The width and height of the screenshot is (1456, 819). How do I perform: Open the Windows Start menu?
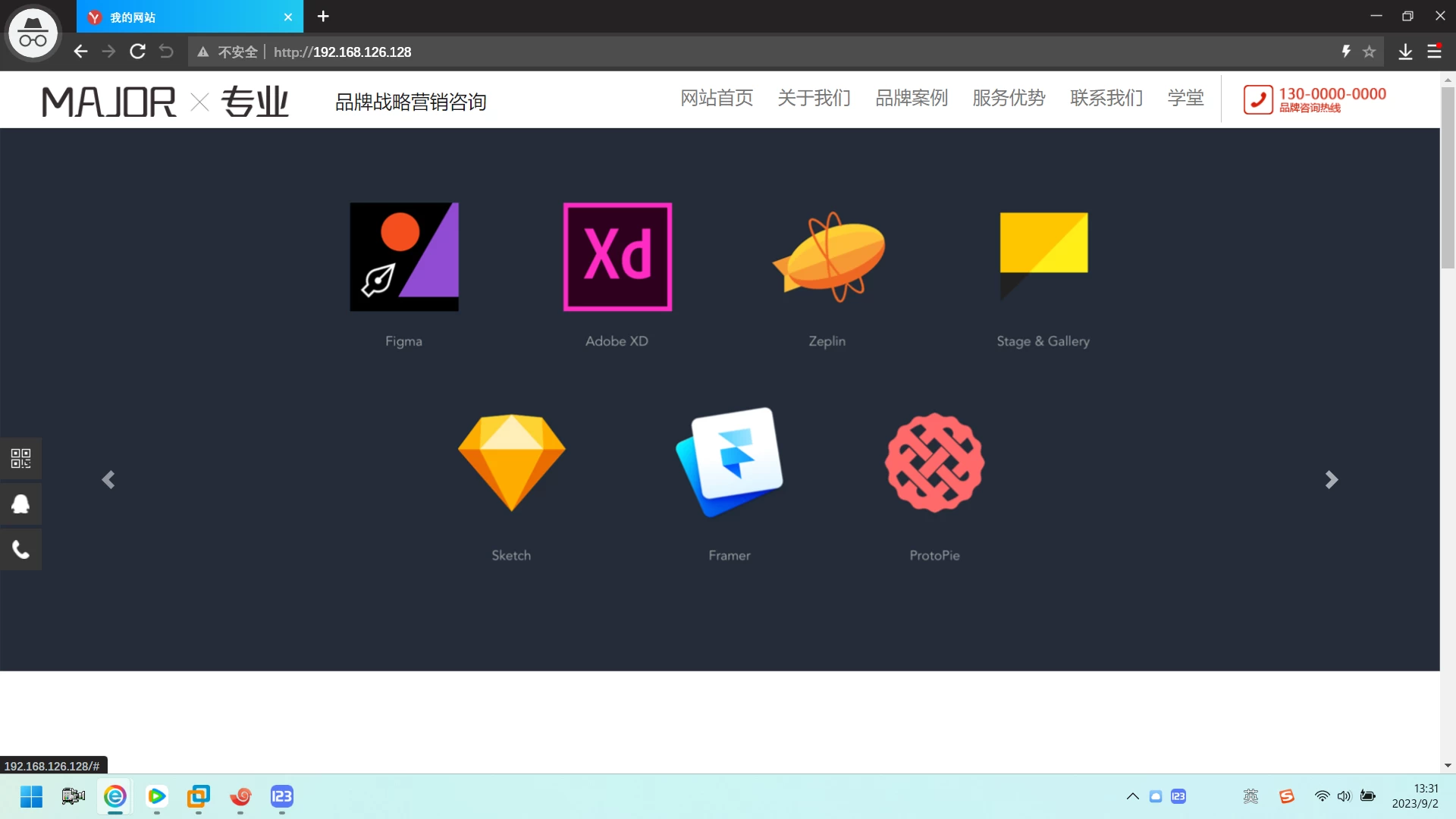[x=31, y=796]
